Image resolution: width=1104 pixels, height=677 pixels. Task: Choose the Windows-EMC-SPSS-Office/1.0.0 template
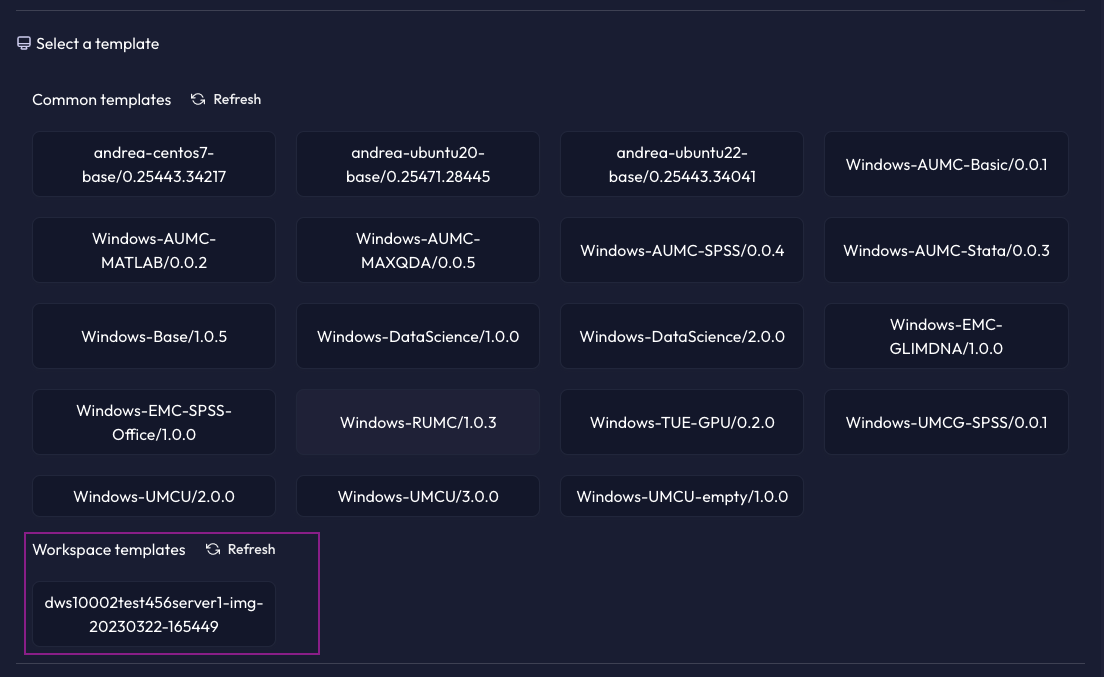click(x=153, y=422)
